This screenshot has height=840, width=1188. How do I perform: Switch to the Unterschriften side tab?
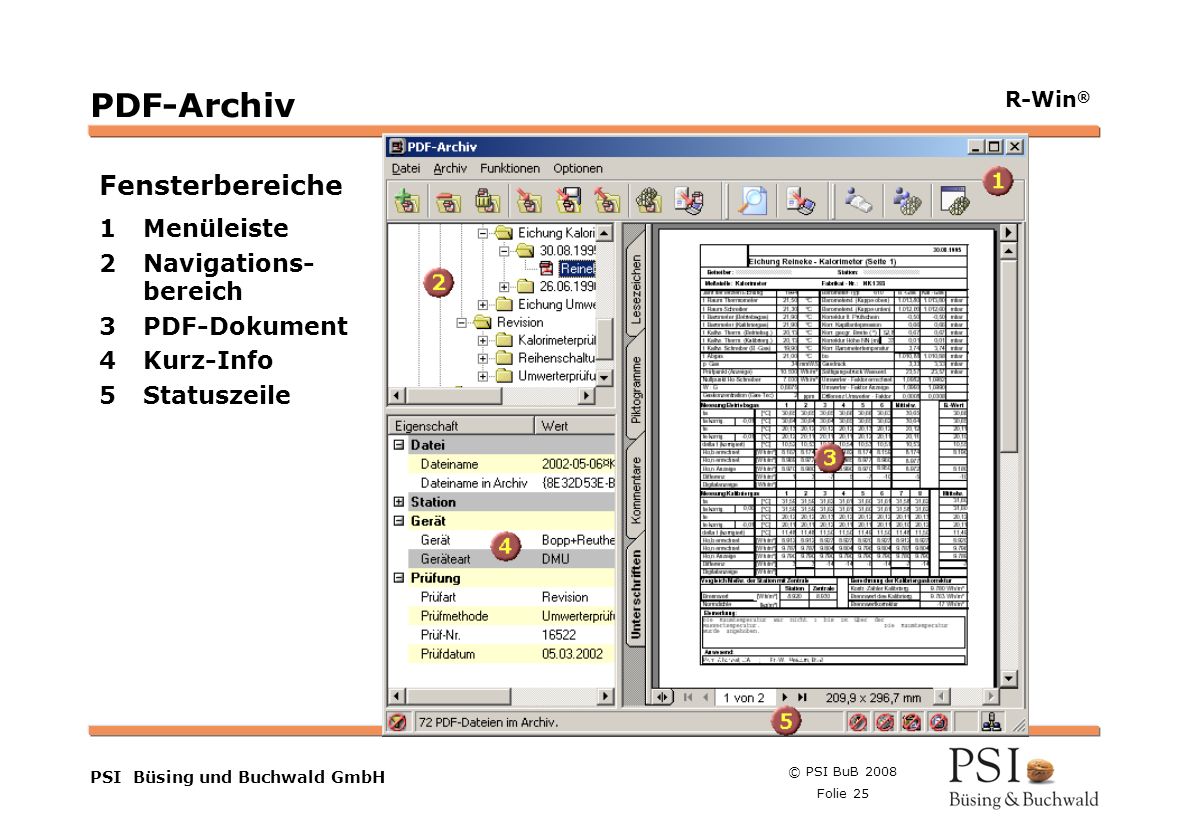pyautogui.click(x=636, y=594)
